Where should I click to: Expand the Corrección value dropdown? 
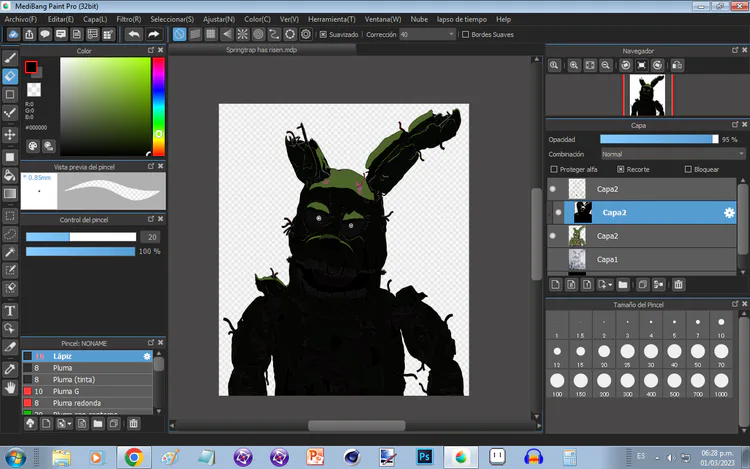point(452,34)
